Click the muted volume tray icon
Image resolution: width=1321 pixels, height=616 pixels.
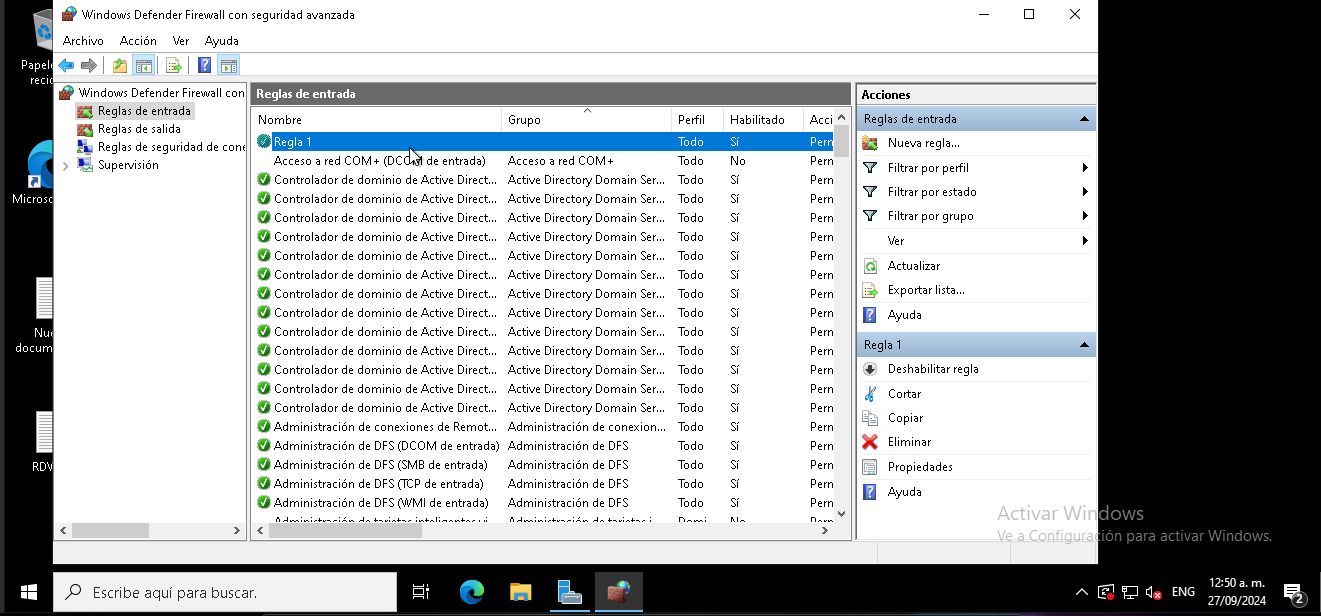tap(1153, 592)
